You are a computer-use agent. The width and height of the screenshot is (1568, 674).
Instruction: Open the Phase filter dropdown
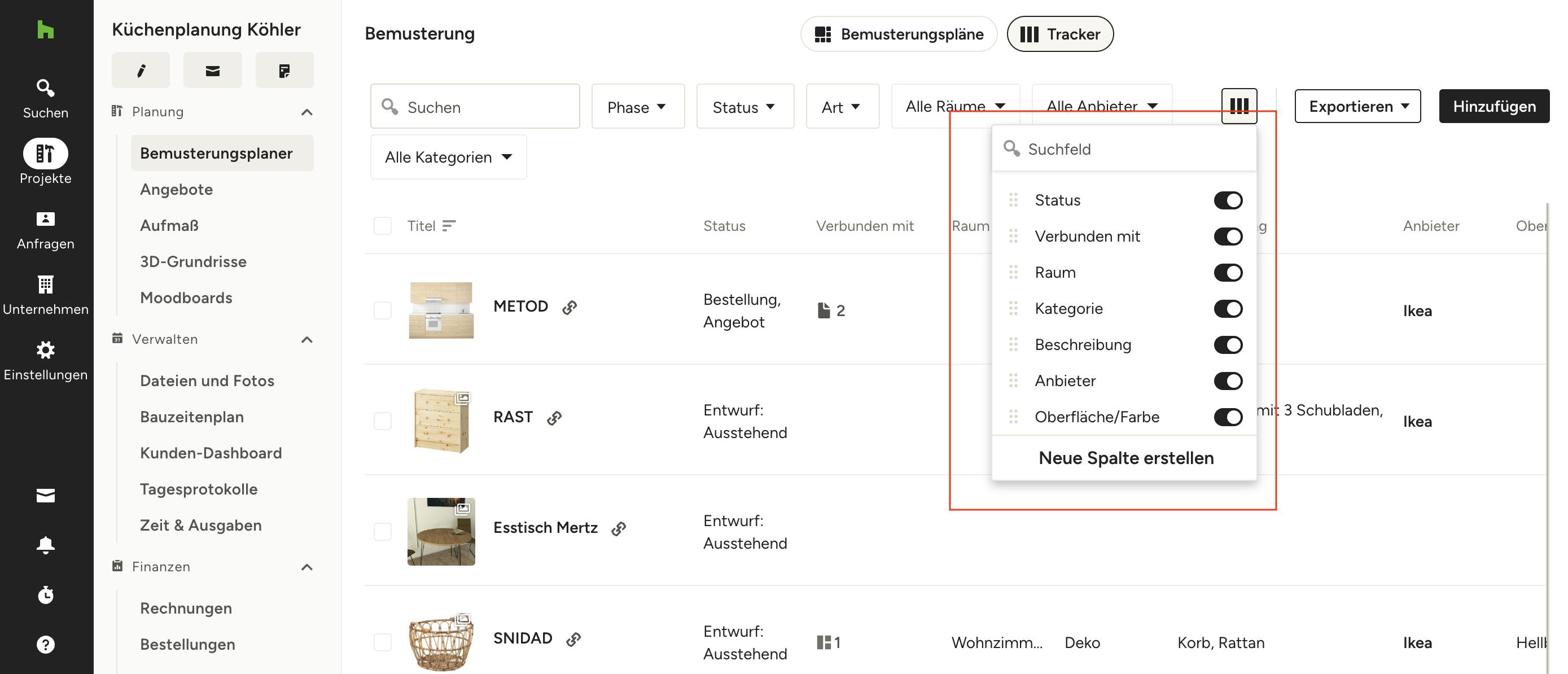637,107
